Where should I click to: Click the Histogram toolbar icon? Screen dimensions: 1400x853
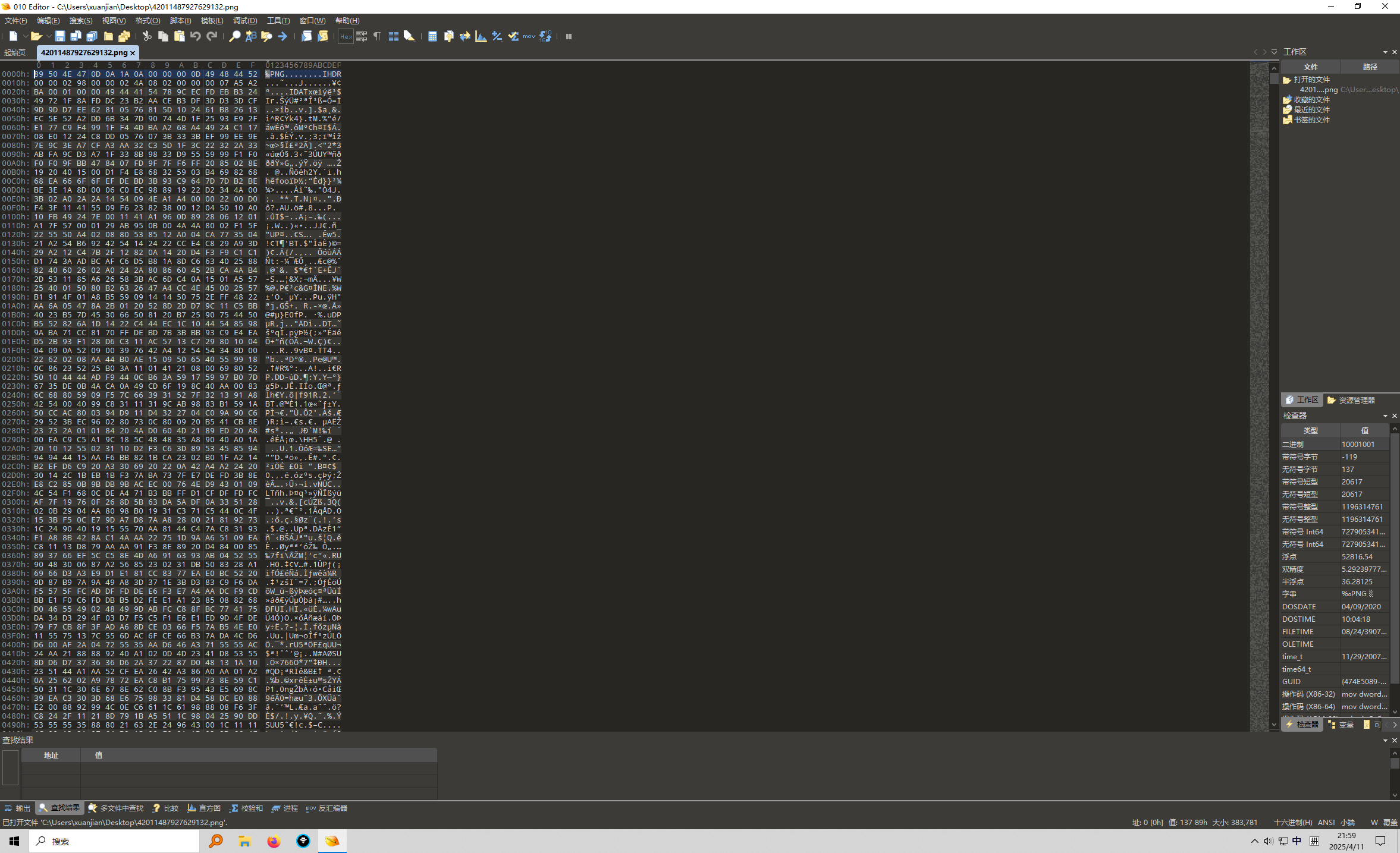click(481, 37)
